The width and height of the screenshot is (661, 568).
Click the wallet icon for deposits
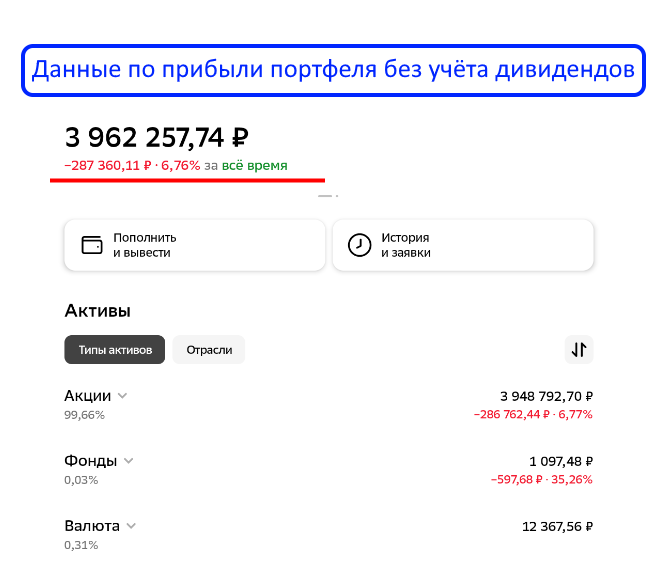[92, 245]
